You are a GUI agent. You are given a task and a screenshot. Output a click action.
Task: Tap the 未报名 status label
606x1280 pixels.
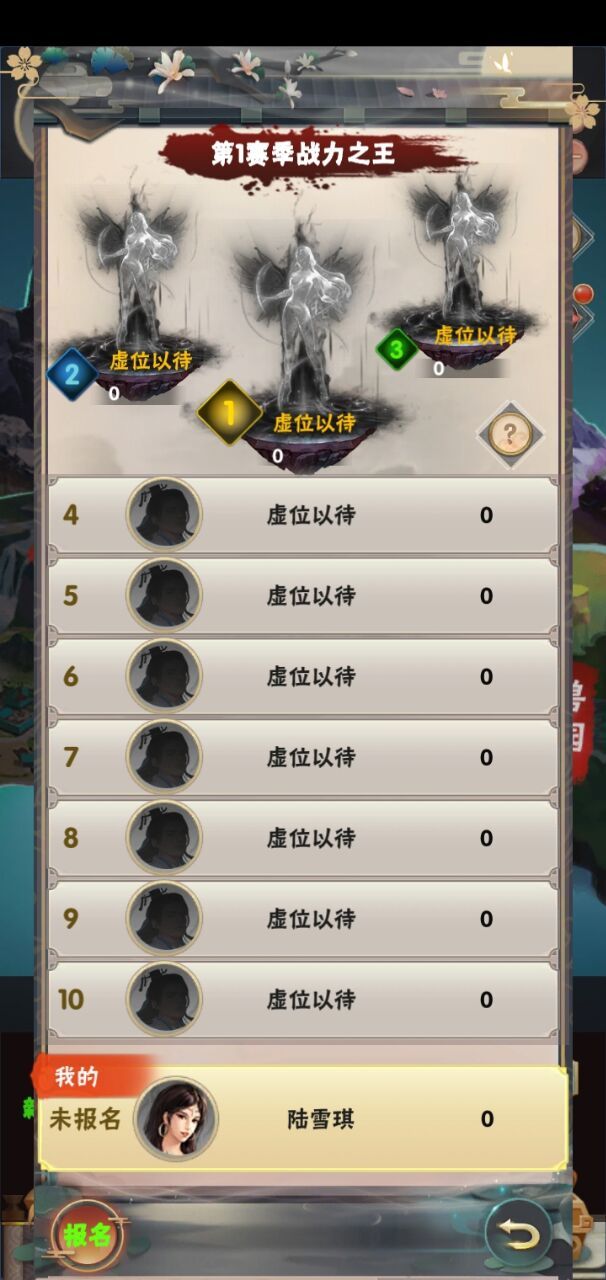point(85,1119)
